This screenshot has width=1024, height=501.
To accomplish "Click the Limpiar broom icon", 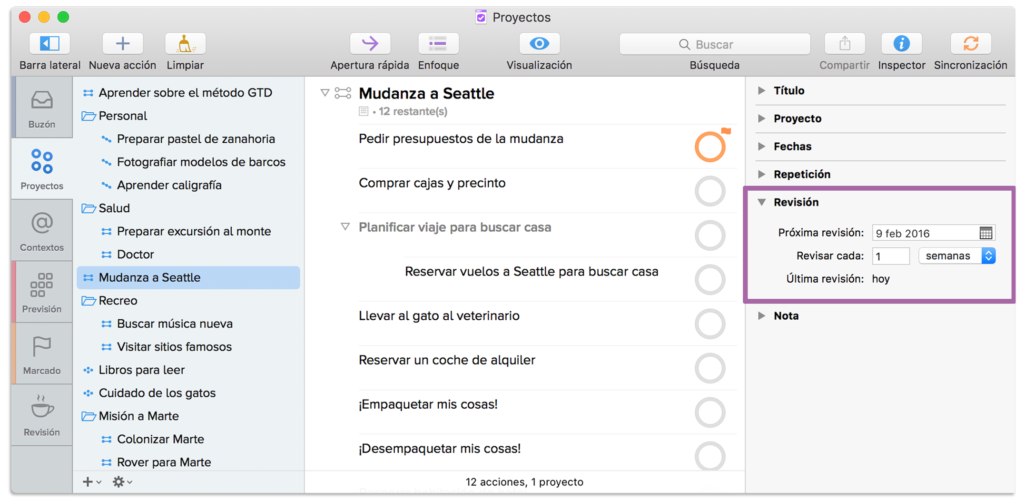I will 185,44.
